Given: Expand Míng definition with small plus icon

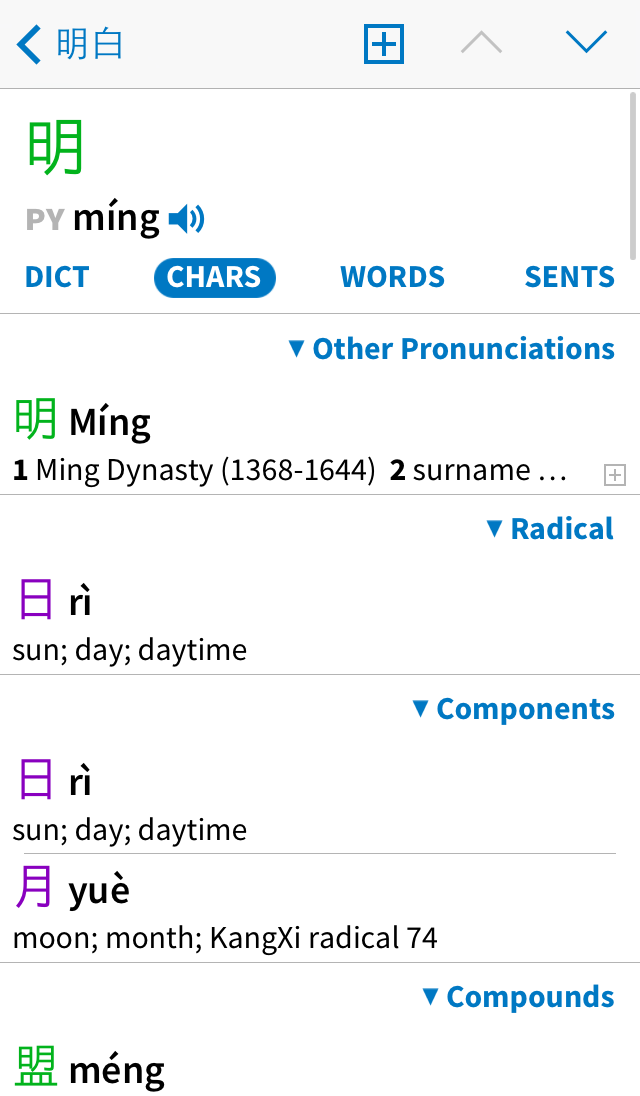Looking at the screenshot, I should point(615,476).
